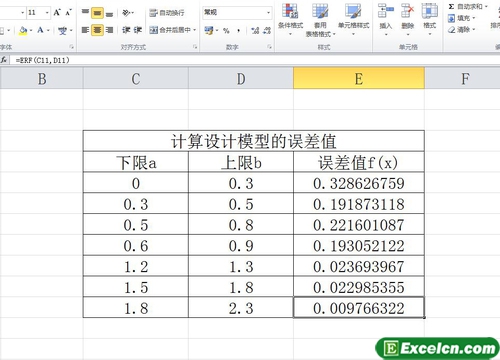Toggle wrap text (自动换行)

(167, 13)
